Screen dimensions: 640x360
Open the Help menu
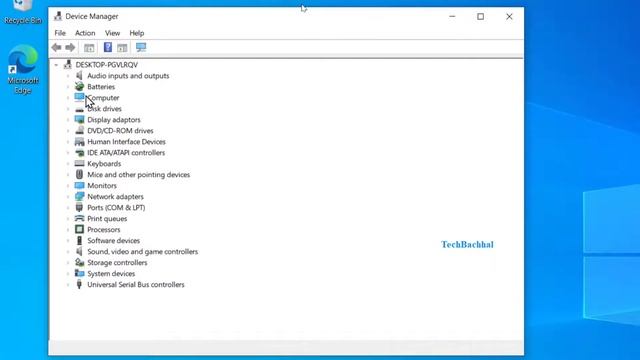pyautogui.click(x=137, y=33)
